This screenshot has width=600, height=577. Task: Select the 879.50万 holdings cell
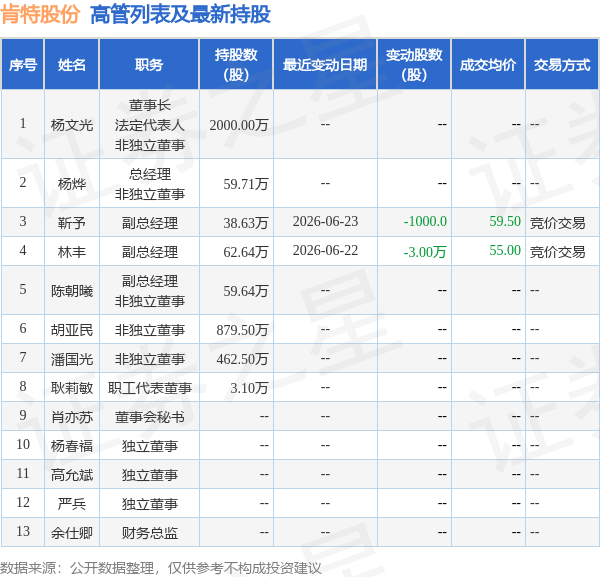(x=242, y=330)
